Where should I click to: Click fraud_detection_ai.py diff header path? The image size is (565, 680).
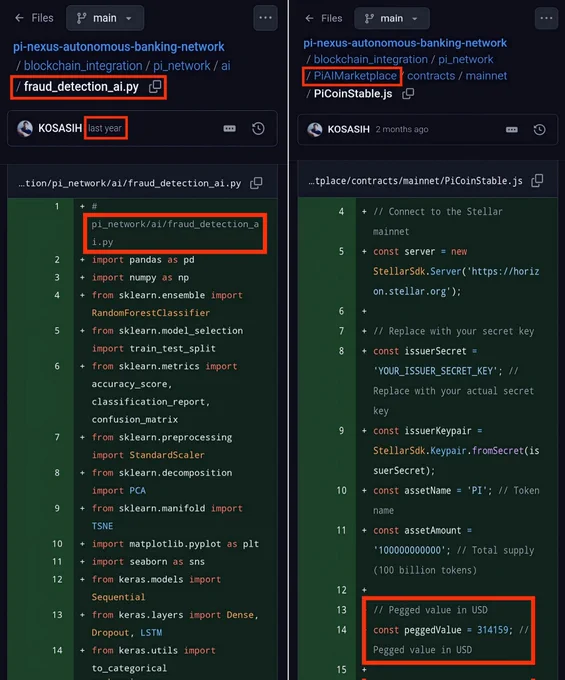click(130, 183)
